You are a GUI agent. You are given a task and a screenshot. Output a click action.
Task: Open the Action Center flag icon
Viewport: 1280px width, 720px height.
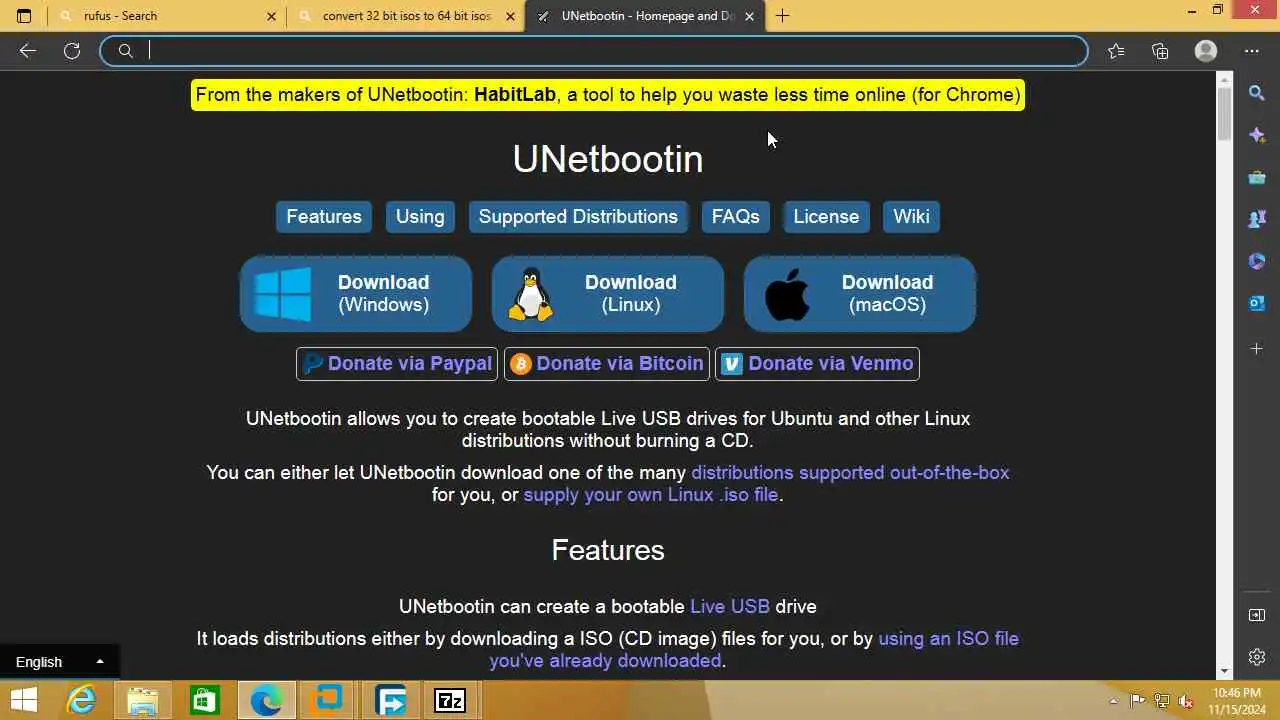click(x=1137, y=701)
